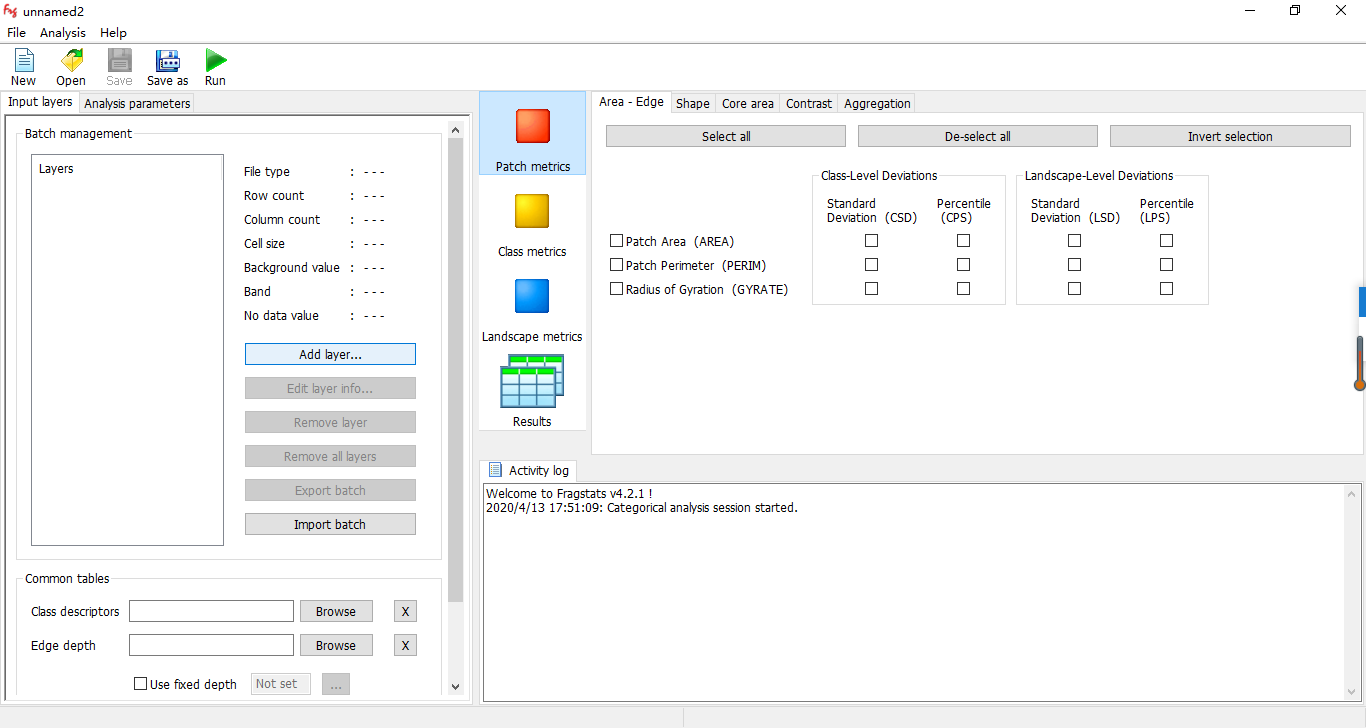Toggle the Use fixed depth option

pos(140,683)
